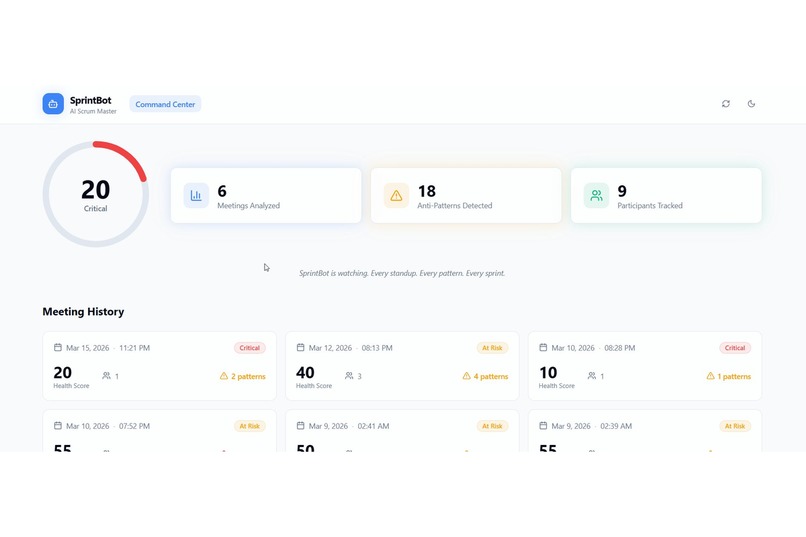806x537 pixels.
Task: Open the Mar 10, 2026 08:28 PM meeting
Action: tap(645, 366)
